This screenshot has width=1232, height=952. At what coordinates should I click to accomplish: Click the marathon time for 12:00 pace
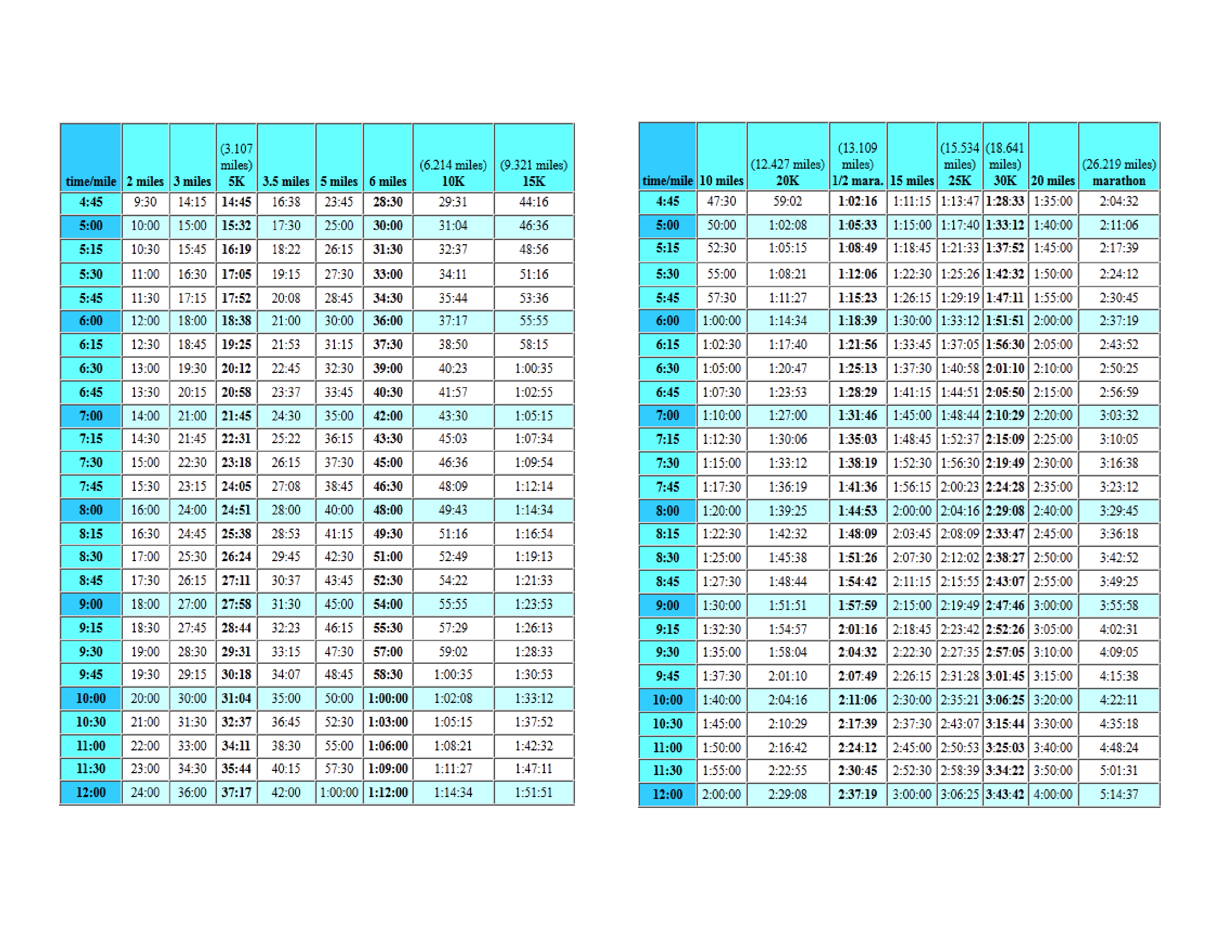tap(1119, 794)
